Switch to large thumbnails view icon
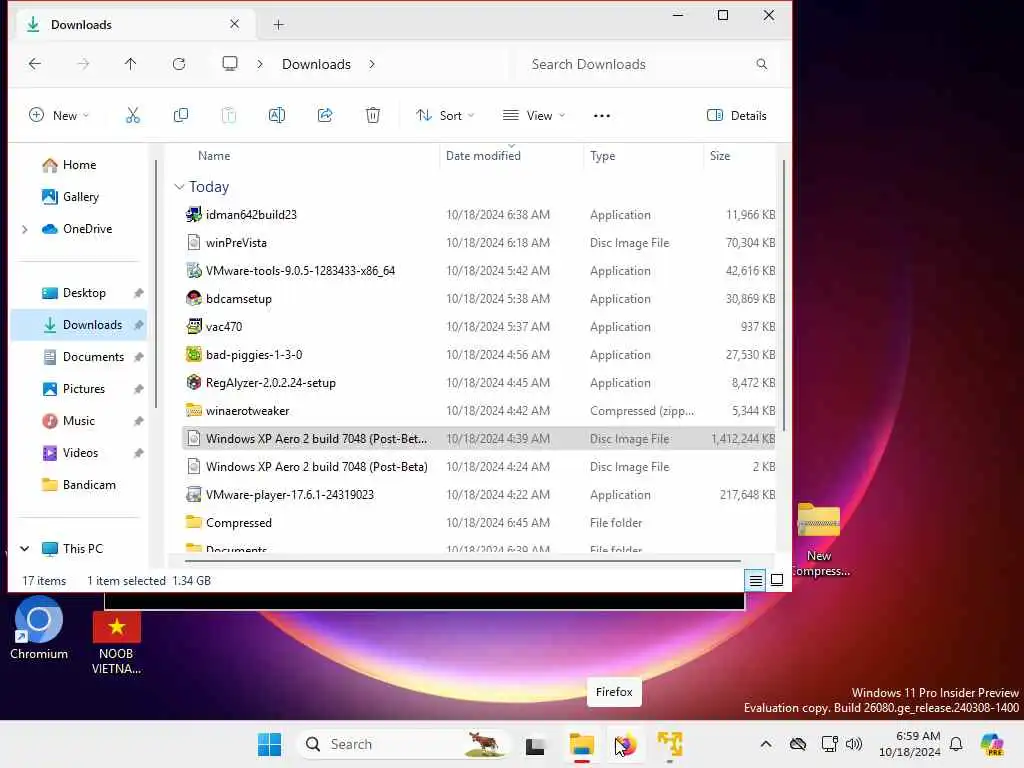Viewport: 1024px width, 768px height. [777, 580]
